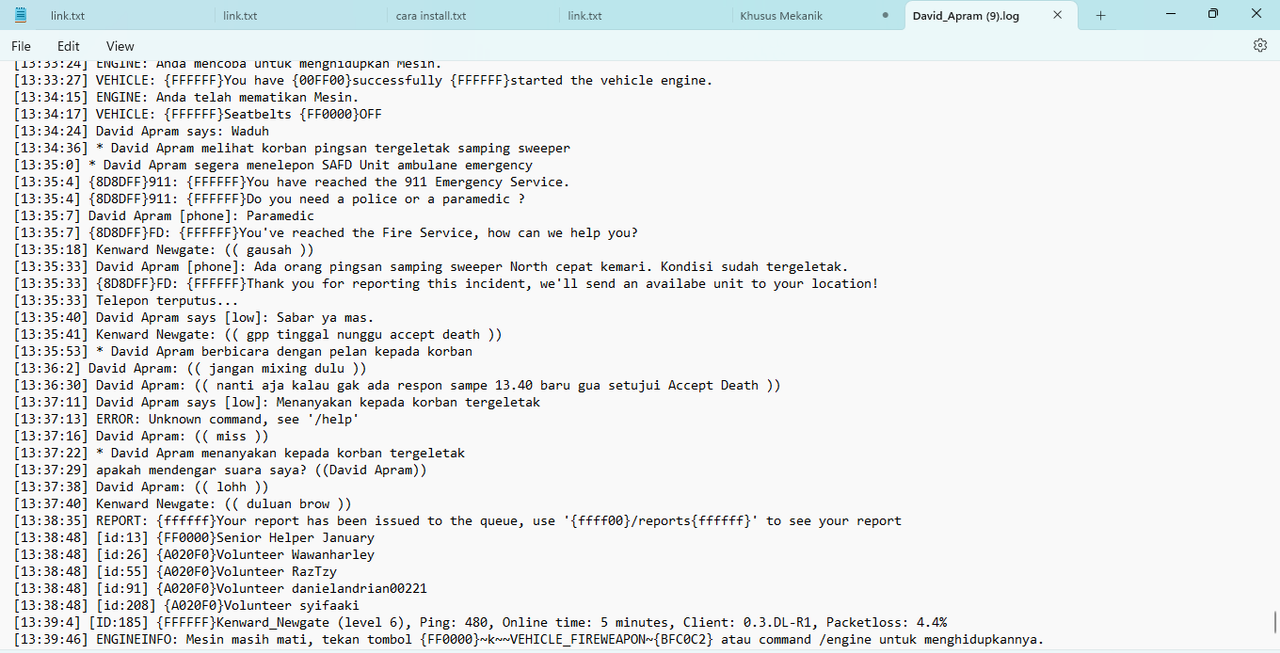This screenshot has height=653, width=1280.
Task: Close the Notepad window
Action: click(x=1257, y=14)
